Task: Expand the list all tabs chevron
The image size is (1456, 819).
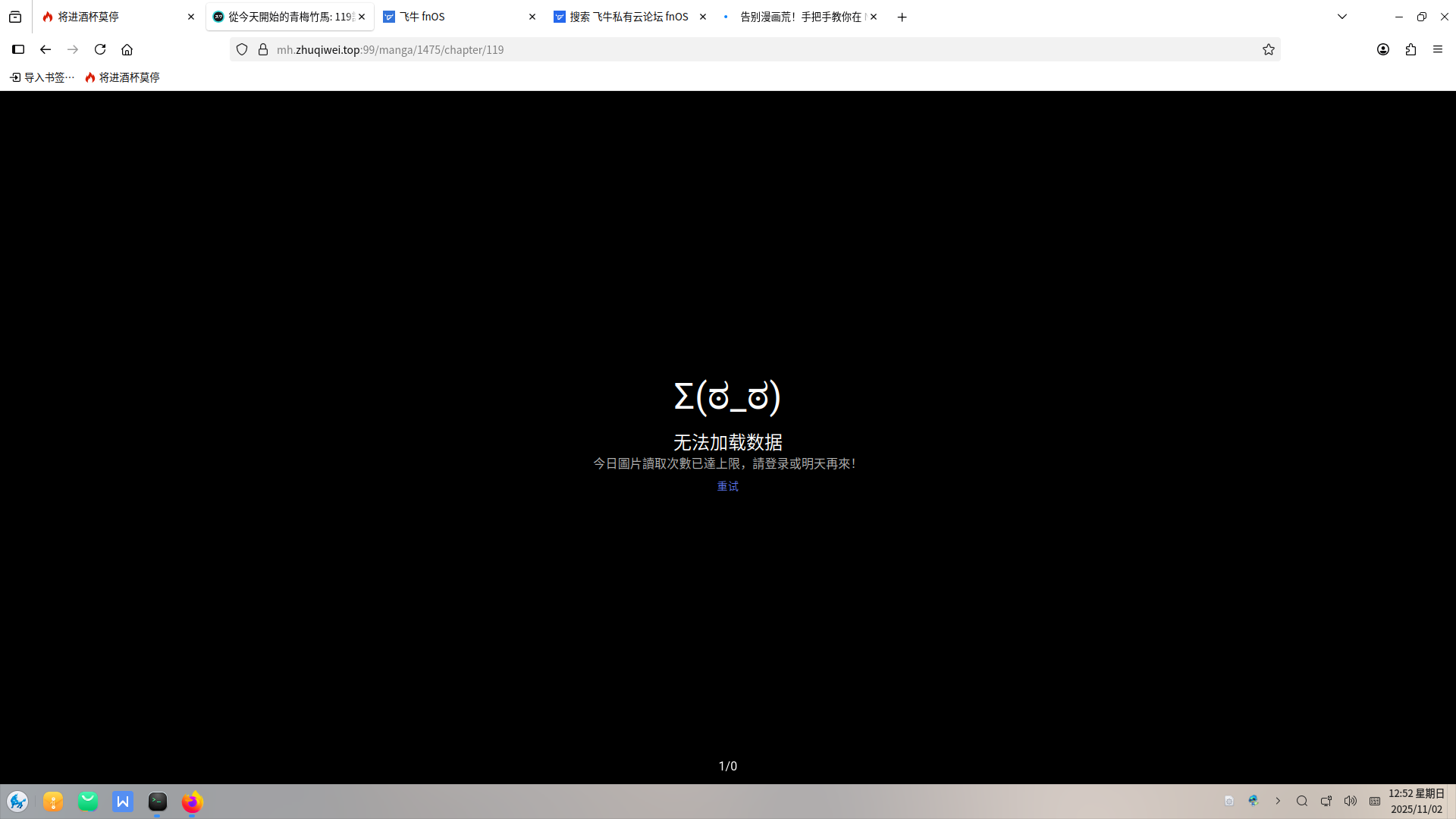Action: (x=1342, y=17)
